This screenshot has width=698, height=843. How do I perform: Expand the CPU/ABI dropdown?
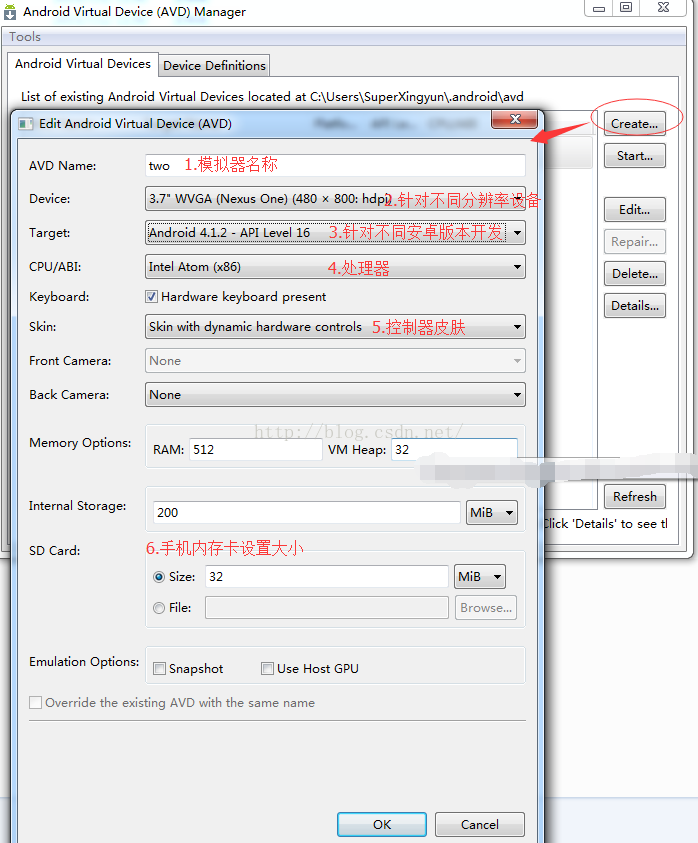click(516, 267)
